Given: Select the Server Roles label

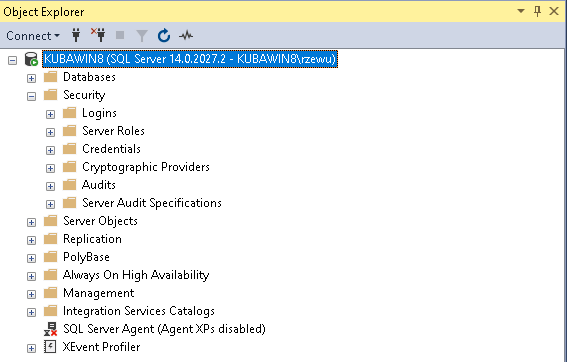Looking at the screenshot, I should pos(113,131).
